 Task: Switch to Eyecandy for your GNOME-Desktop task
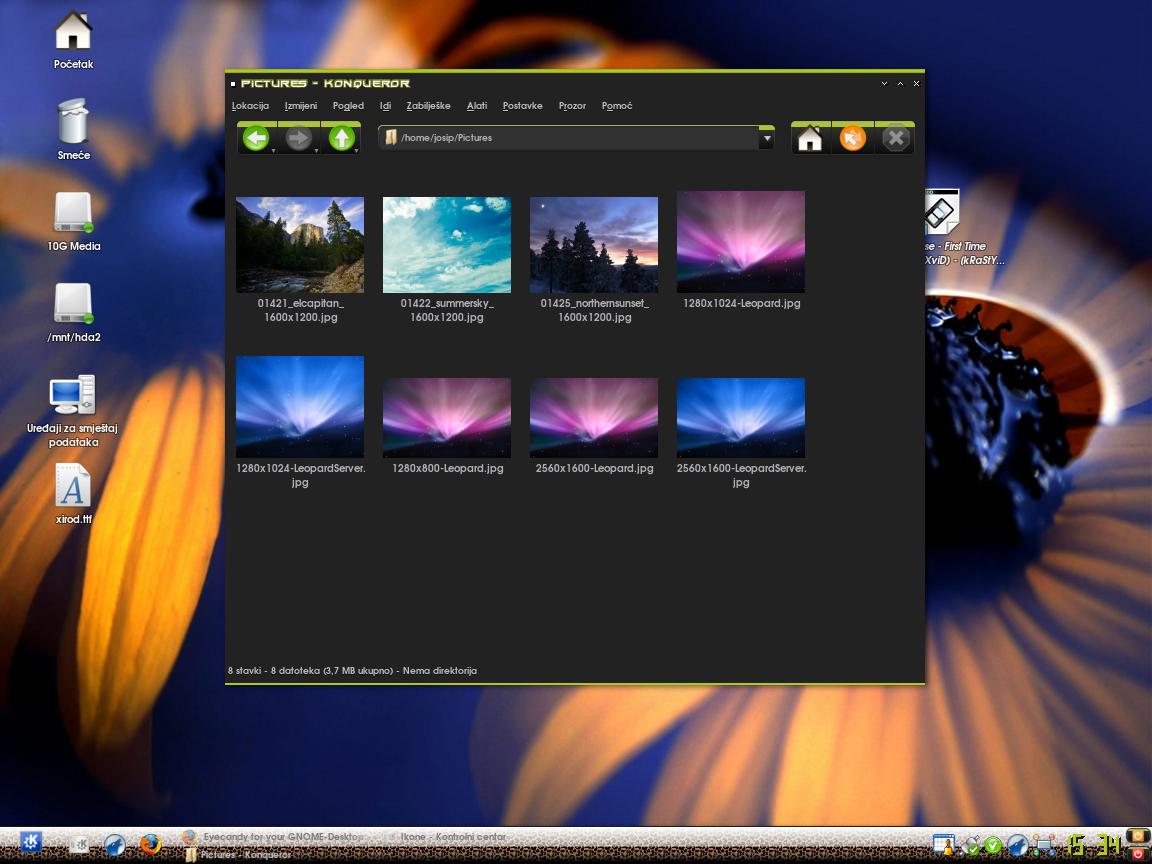click(x=274, y=837)
